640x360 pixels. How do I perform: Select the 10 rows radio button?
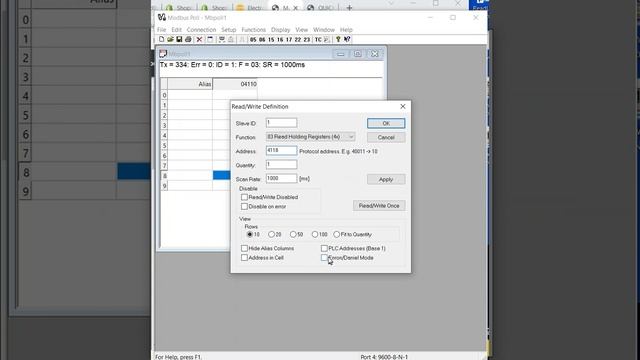pyautogui.click(x=250, y=234)
